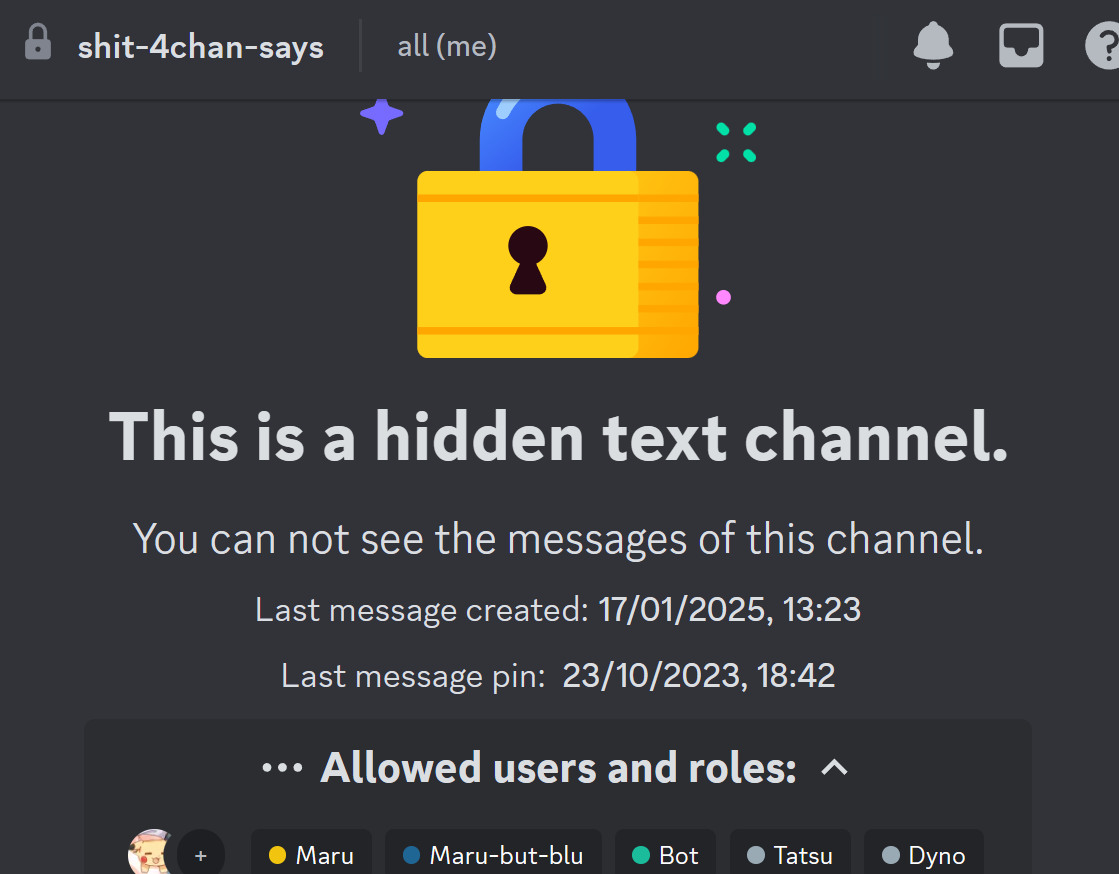
Task: Collapse the Allowed users and roles section
Action: [834, 768]
